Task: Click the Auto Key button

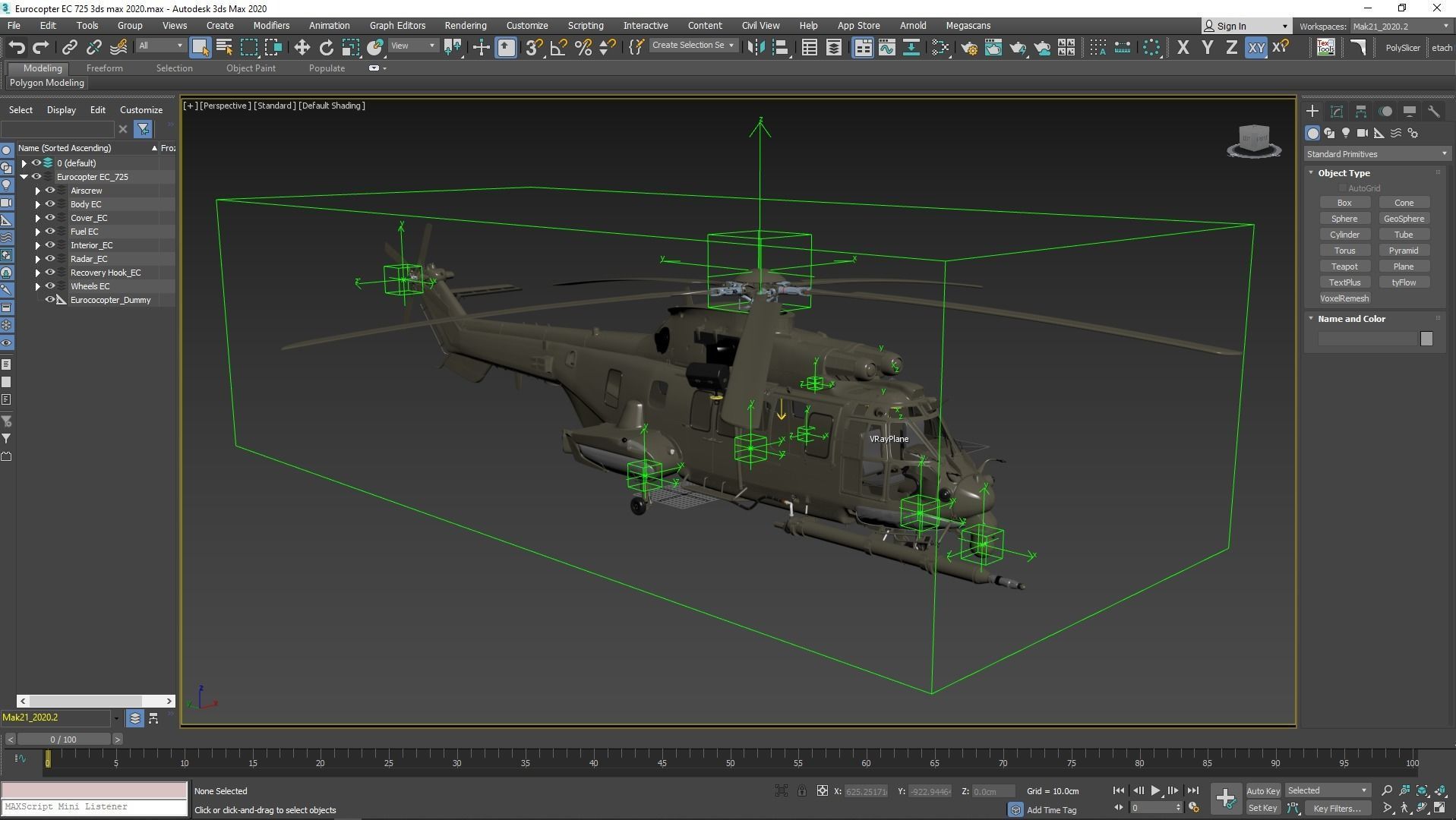Action: 1263,791
